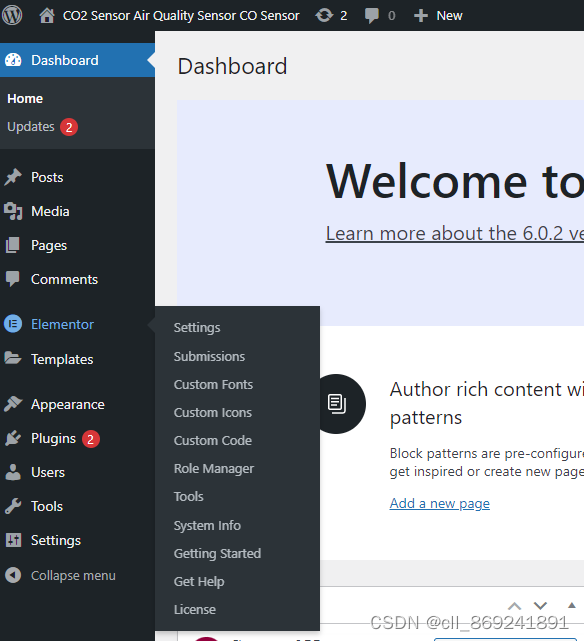Click the Pages stacked-sheets icon

point(13,245)
